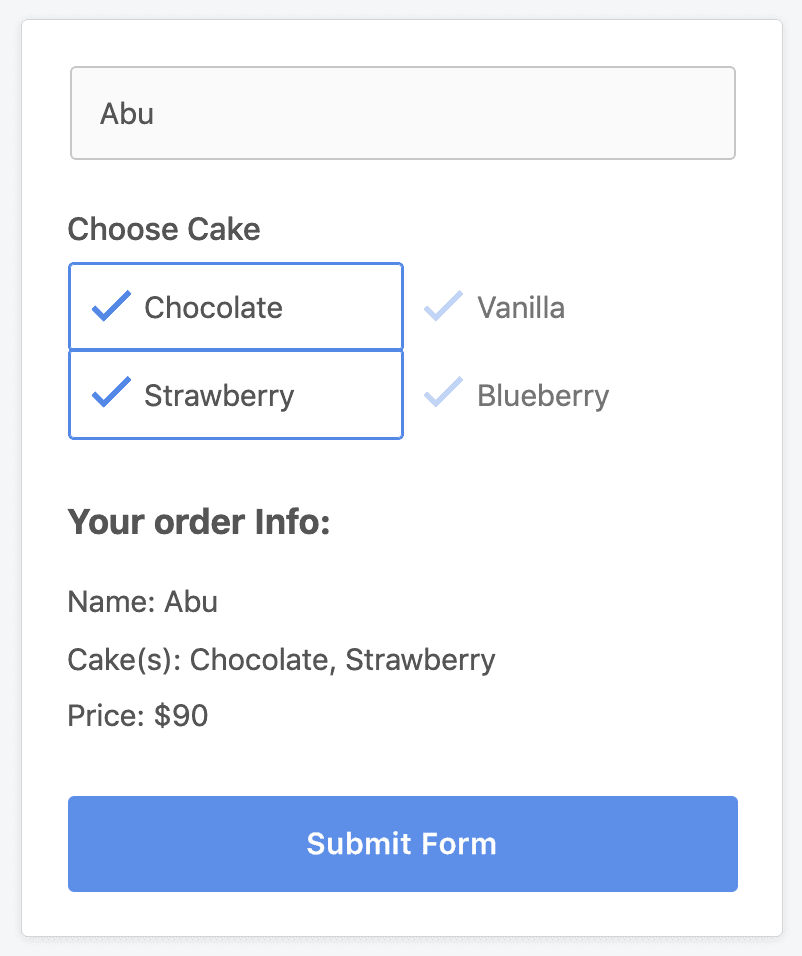Click the "Blueberry" checkbox label text

click(x=543, y=396)
